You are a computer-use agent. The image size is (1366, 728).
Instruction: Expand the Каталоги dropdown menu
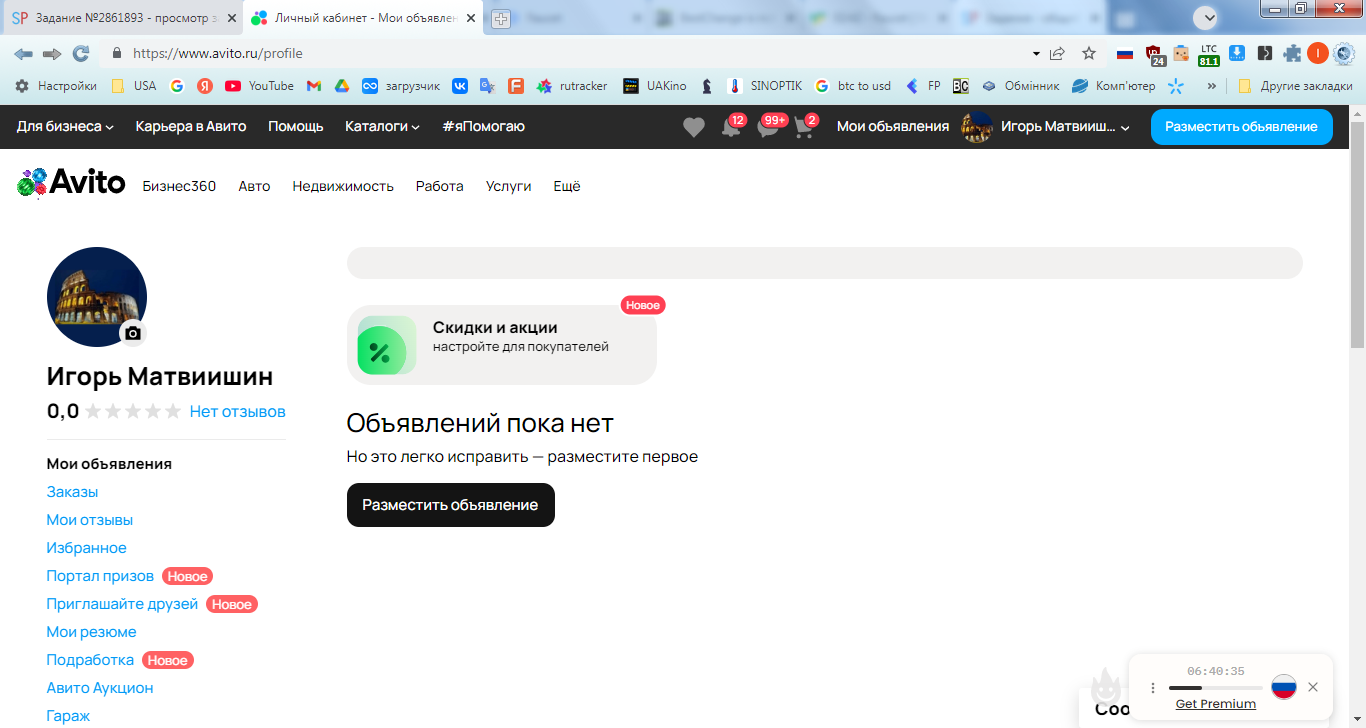click(x=382, y=127)
